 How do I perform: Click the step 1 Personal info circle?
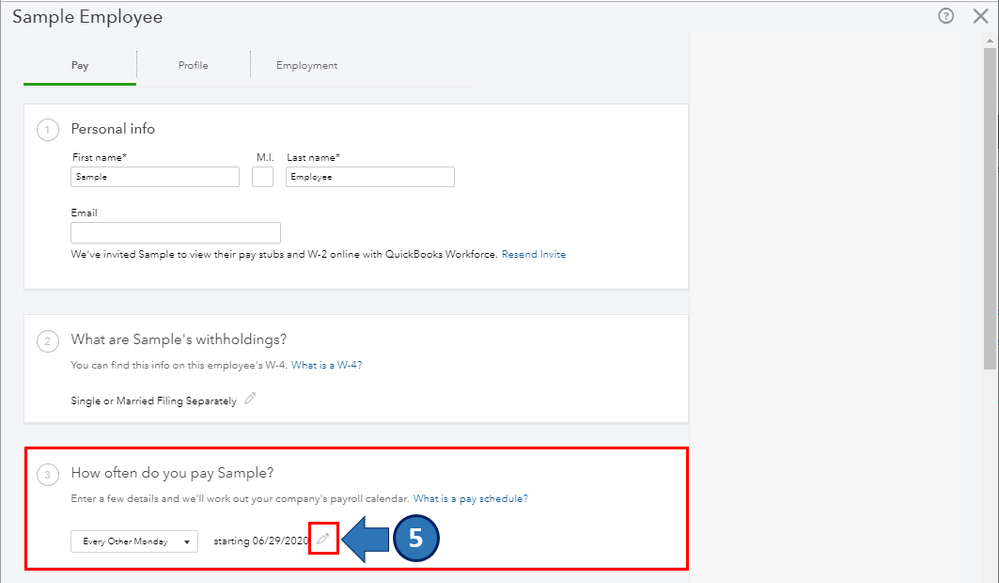click(47, 129)
